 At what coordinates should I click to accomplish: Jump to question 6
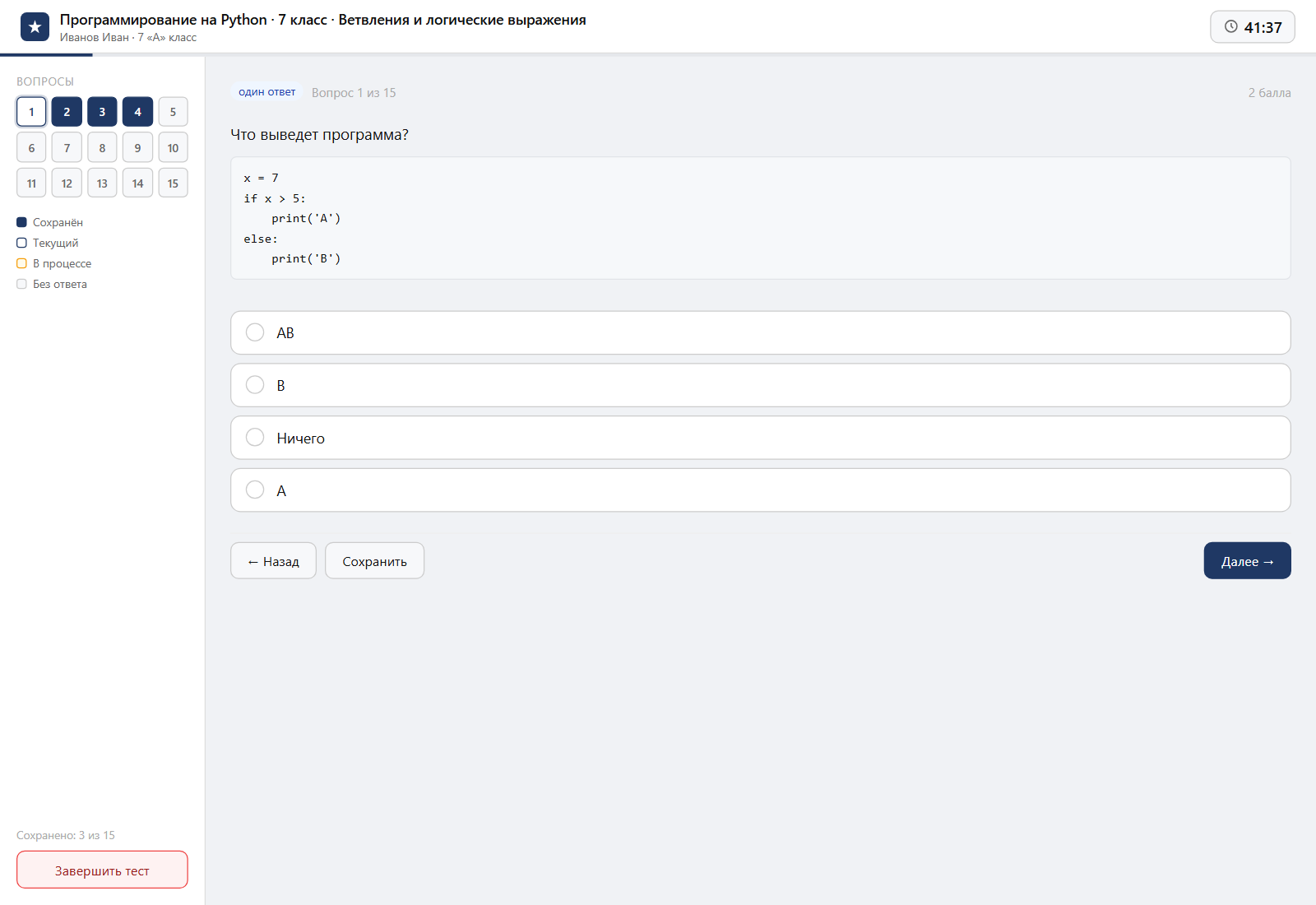(x=31, y=148)
